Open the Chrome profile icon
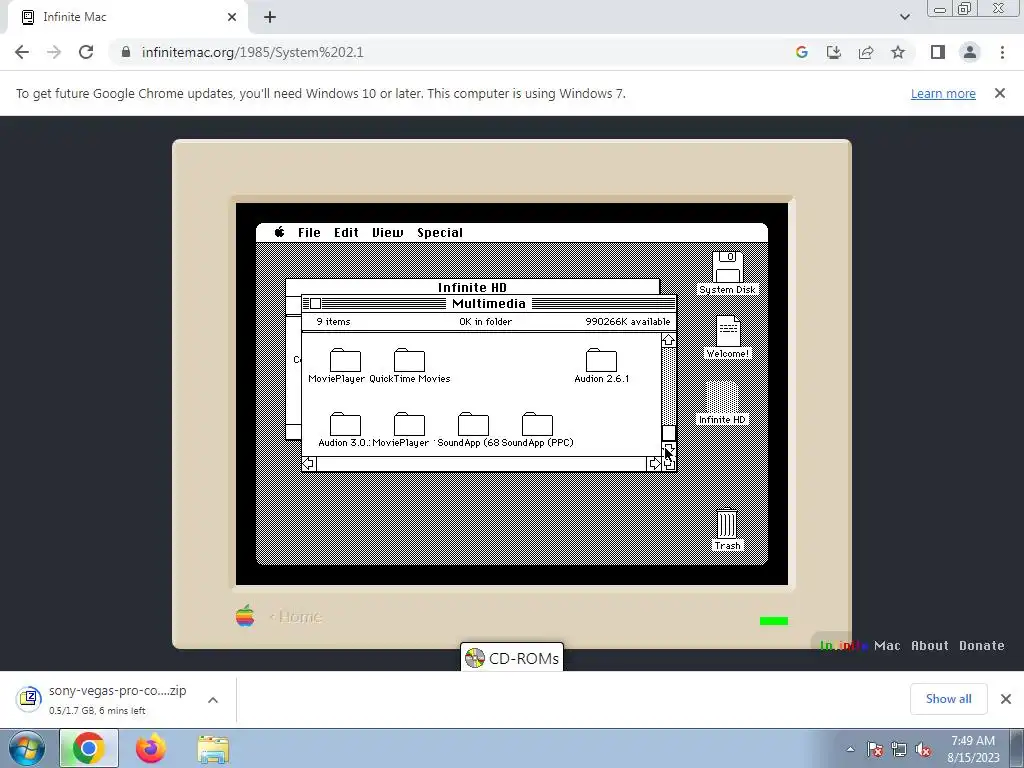The height and width of the screenshot is (768, 1024). click(970, 52)
